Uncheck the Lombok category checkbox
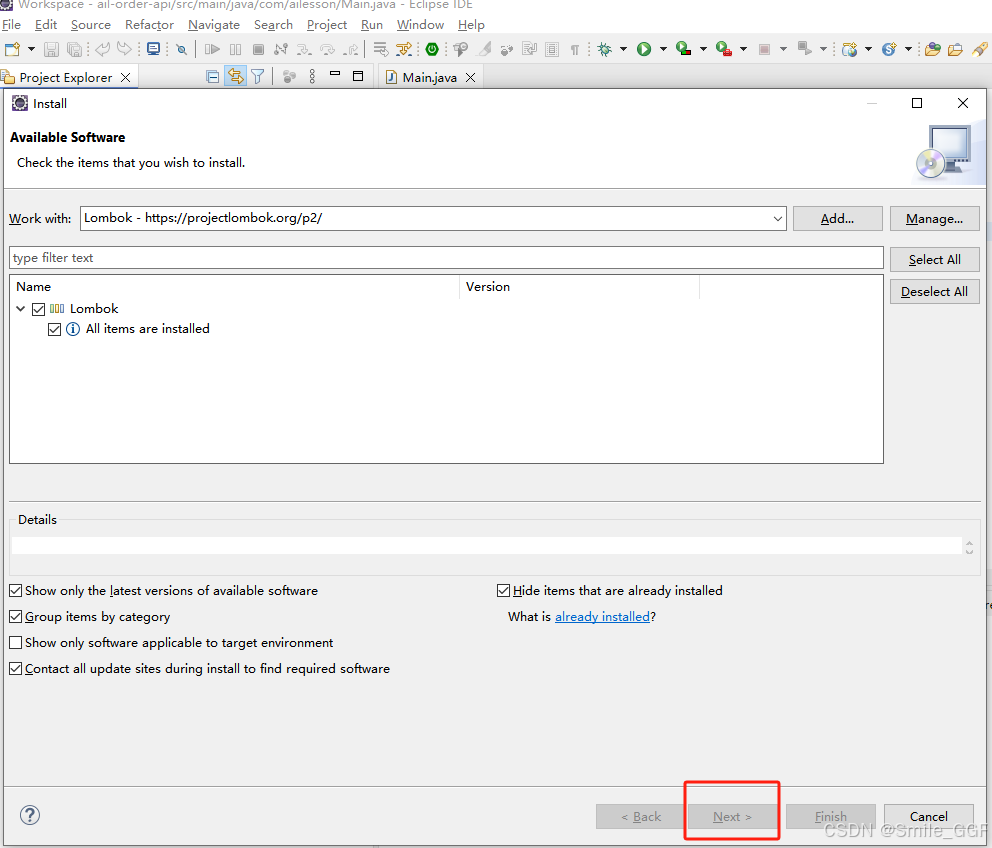 click(39, 309)
